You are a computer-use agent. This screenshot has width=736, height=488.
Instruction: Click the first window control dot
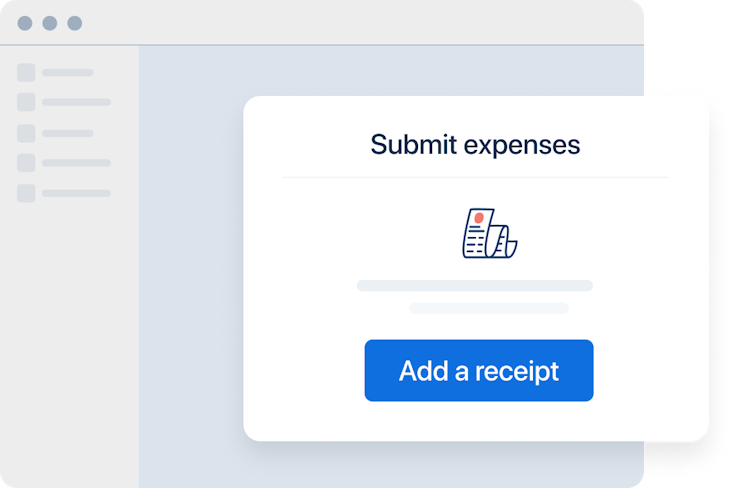(x=25, y=23)
